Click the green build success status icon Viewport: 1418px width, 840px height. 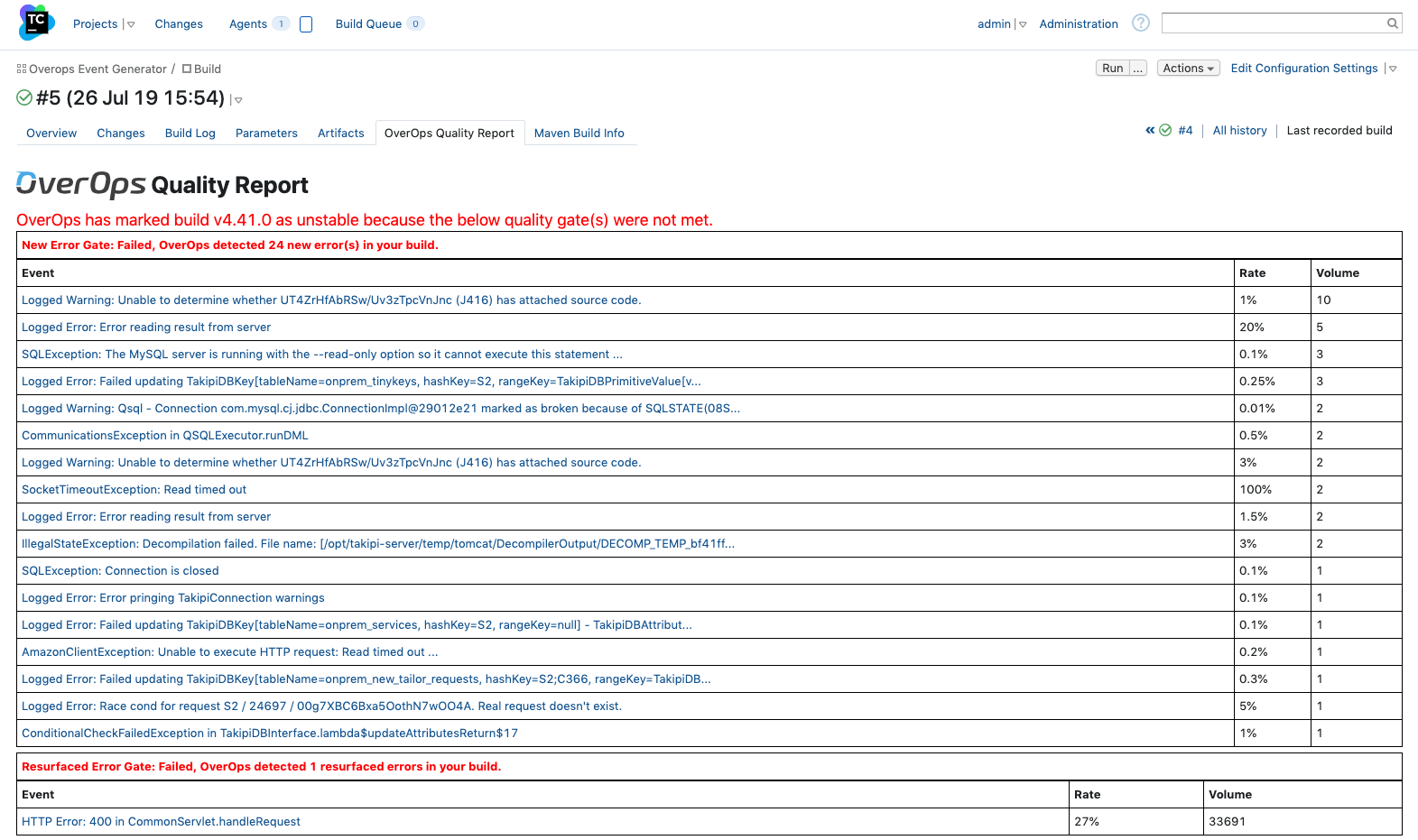click(x=24, y=97)
